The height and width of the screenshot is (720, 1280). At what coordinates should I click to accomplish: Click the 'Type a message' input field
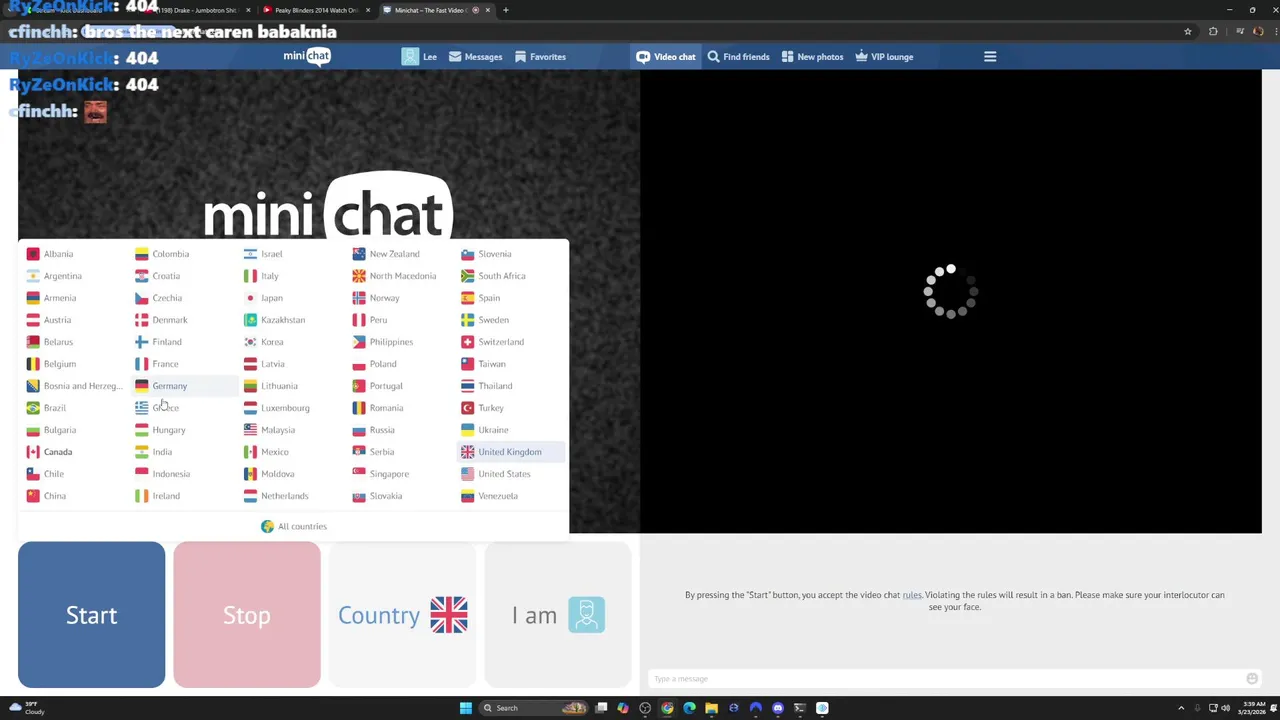tap(945, 679)
